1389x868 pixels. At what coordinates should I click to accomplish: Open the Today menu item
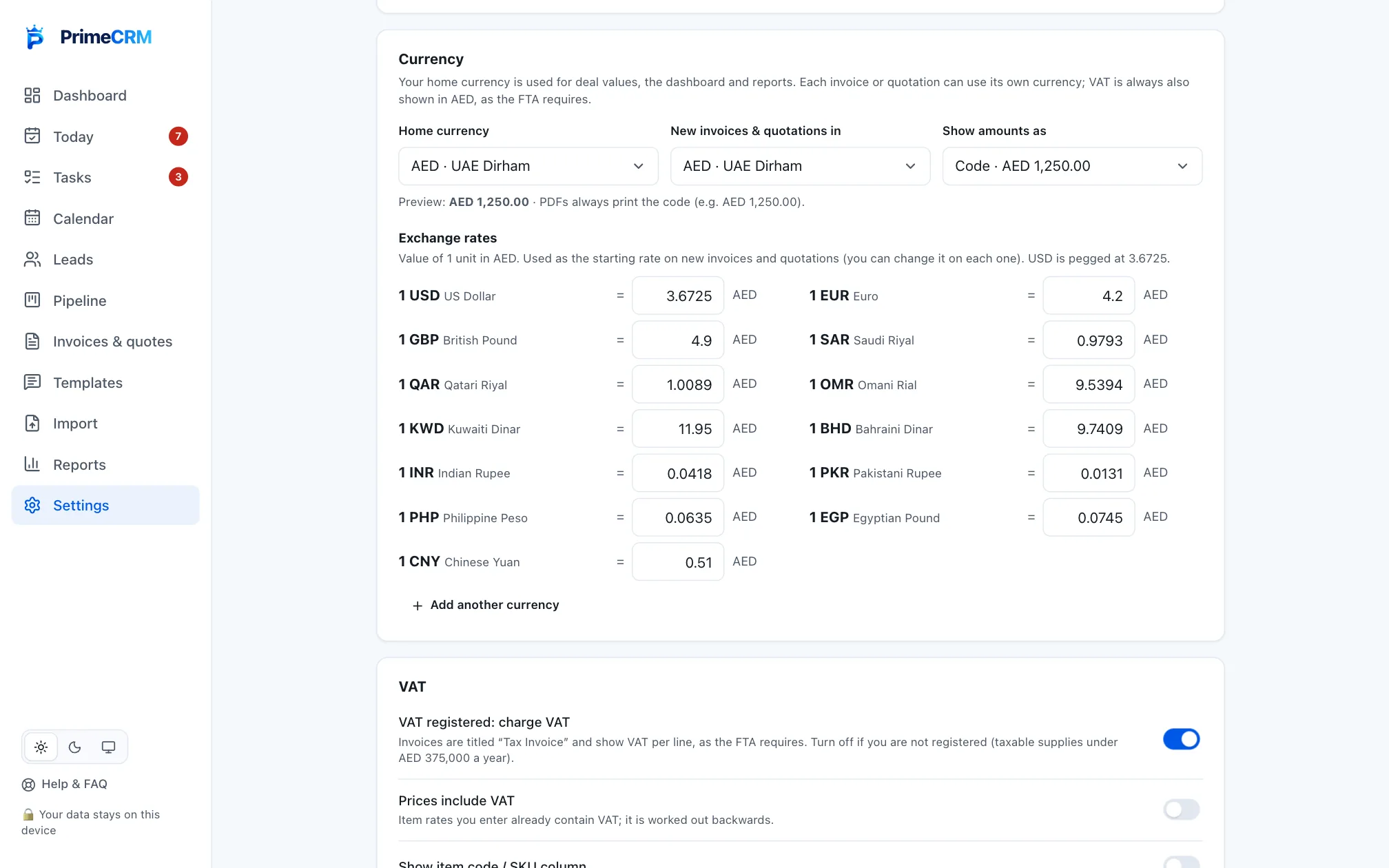(x=105, y=136)
